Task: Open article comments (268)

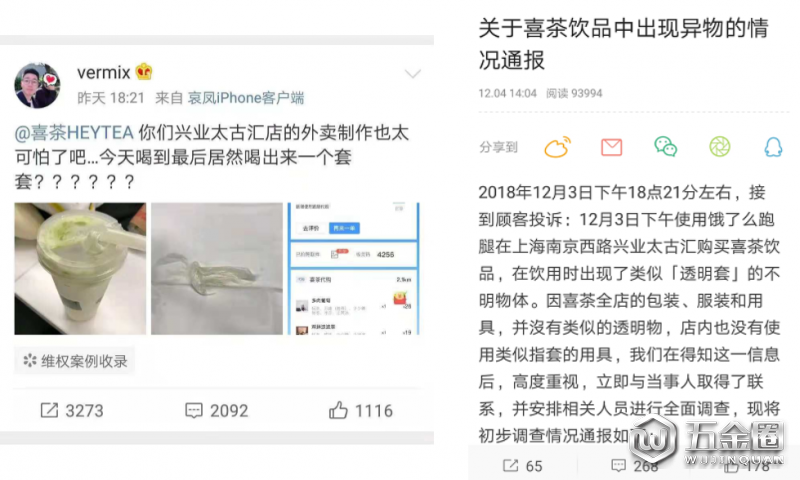Action: pyautogui.click(x=633, y=466)
